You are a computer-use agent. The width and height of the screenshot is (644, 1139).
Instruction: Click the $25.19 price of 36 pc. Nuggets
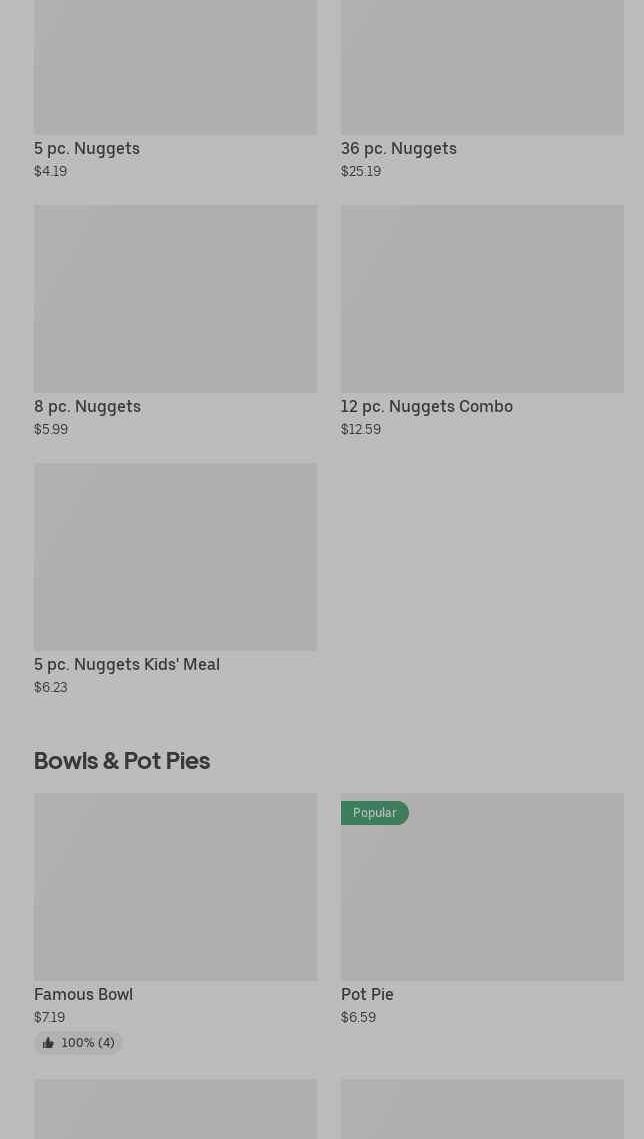(360, 171)
